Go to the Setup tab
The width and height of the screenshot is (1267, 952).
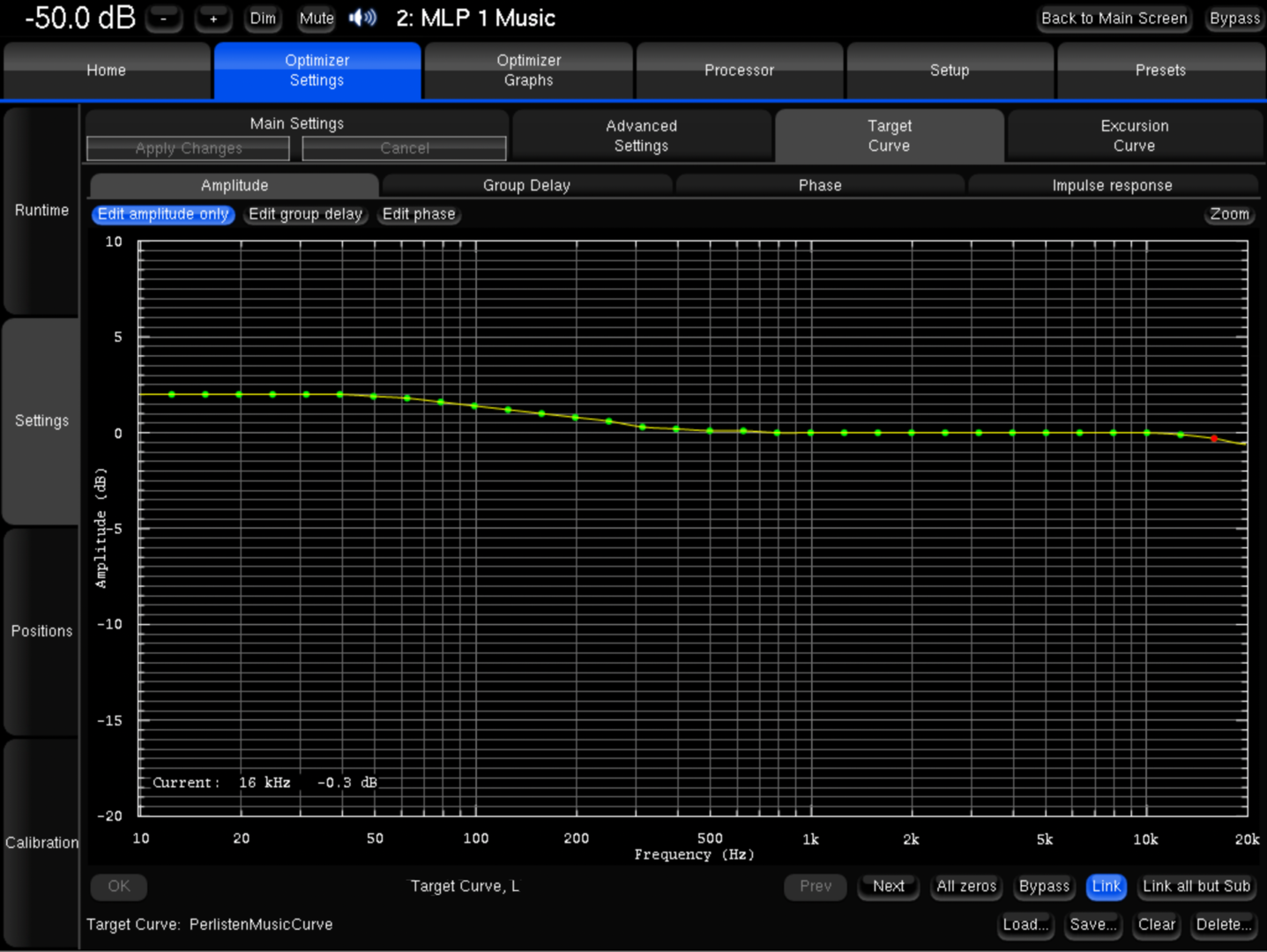point(950,71)
